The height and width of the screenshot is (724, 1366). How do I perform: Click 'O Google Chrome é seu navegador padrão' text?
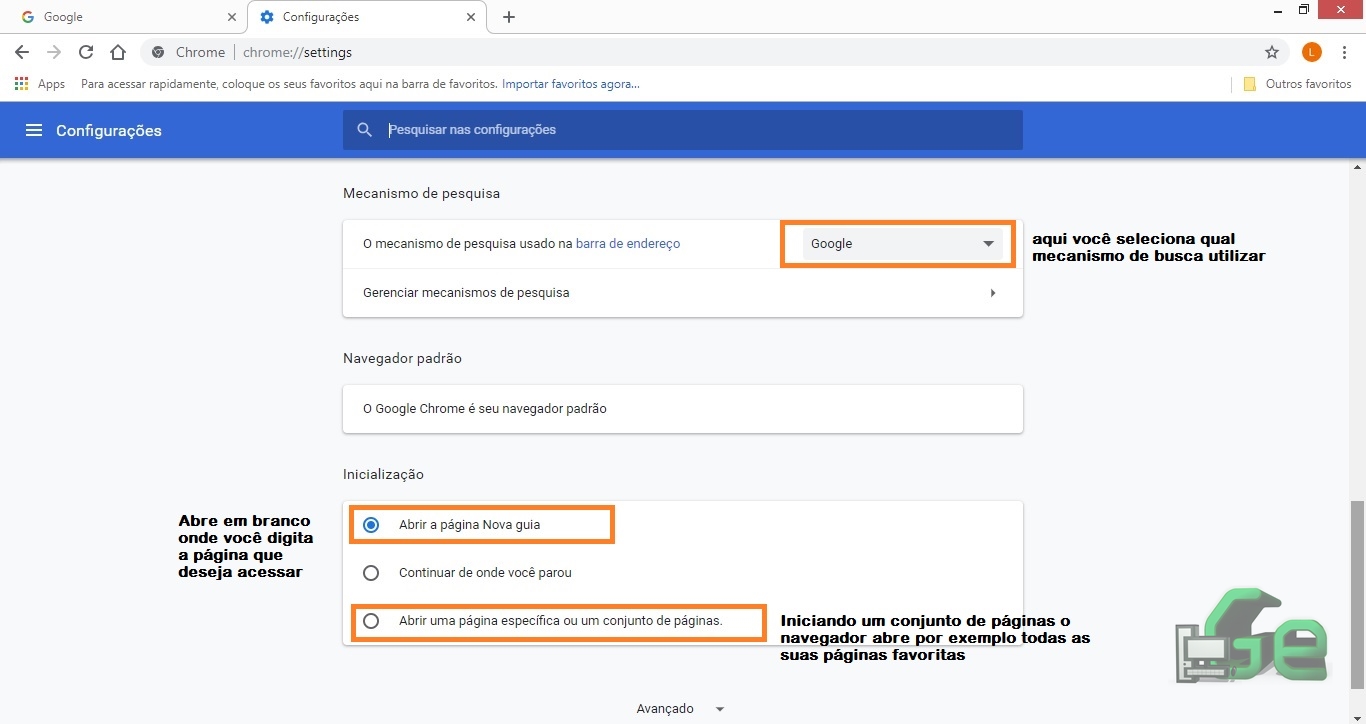pos(485,408)
